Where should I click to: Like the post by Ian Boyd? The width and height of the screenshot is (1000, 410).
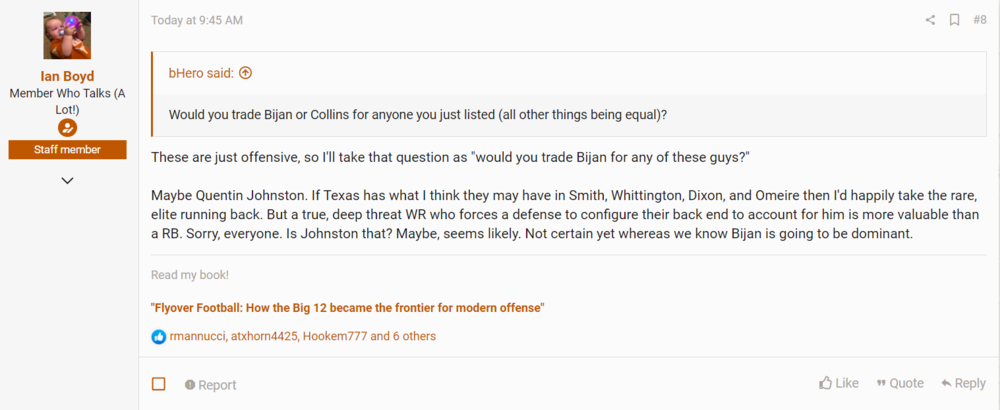coord(839,383)
